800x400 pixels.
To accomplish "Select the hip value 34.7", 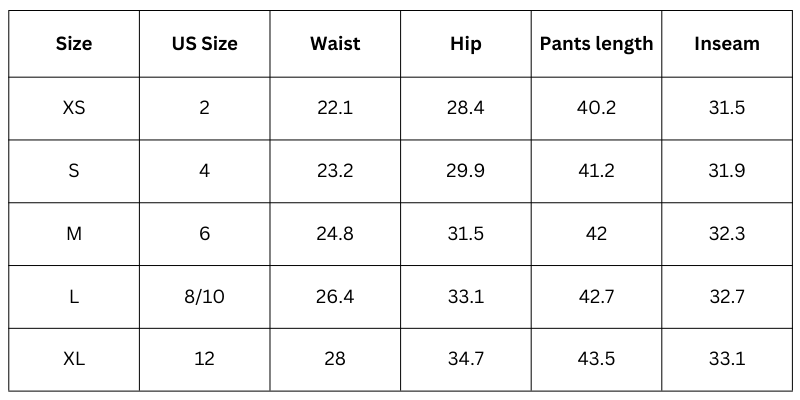I will 465,359.
